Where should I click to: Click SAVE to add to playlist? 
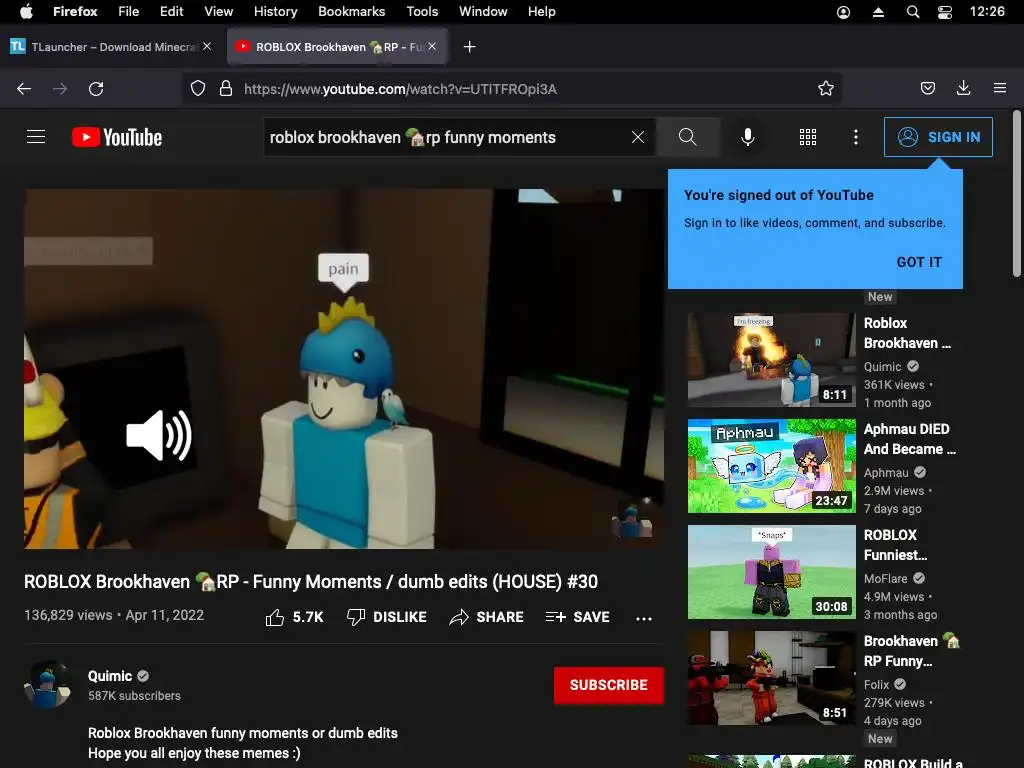tap(577, 617)
